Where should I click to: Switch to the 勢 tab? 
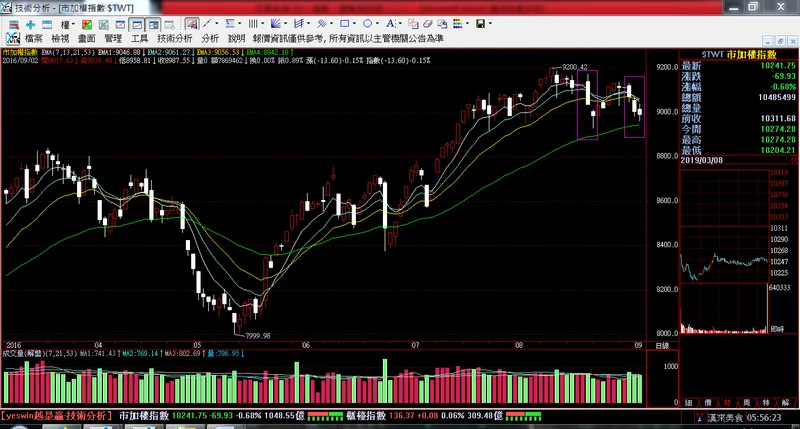click(x=727, y=402)
